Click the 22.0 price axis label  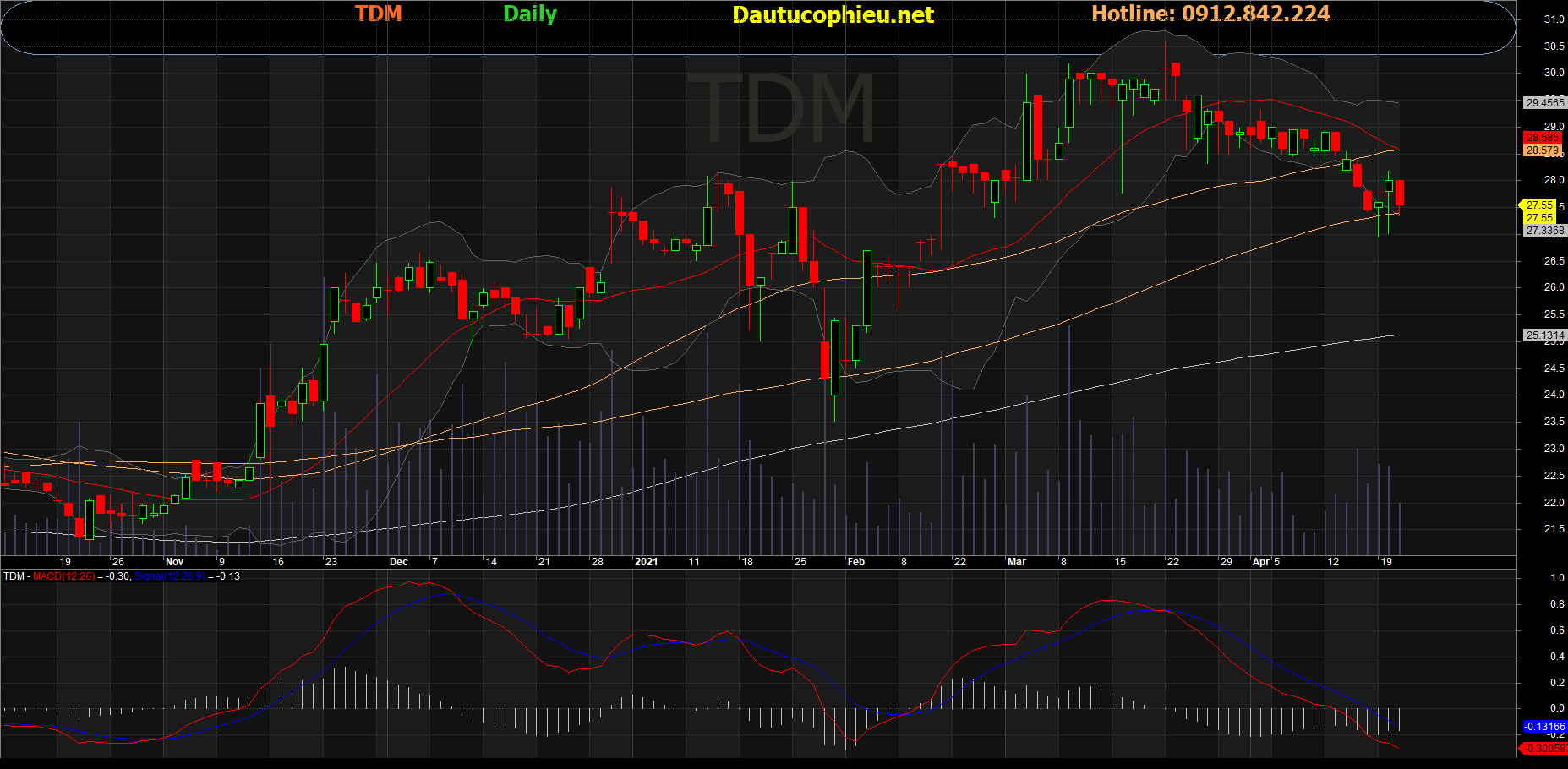(x=1554, y=503)
